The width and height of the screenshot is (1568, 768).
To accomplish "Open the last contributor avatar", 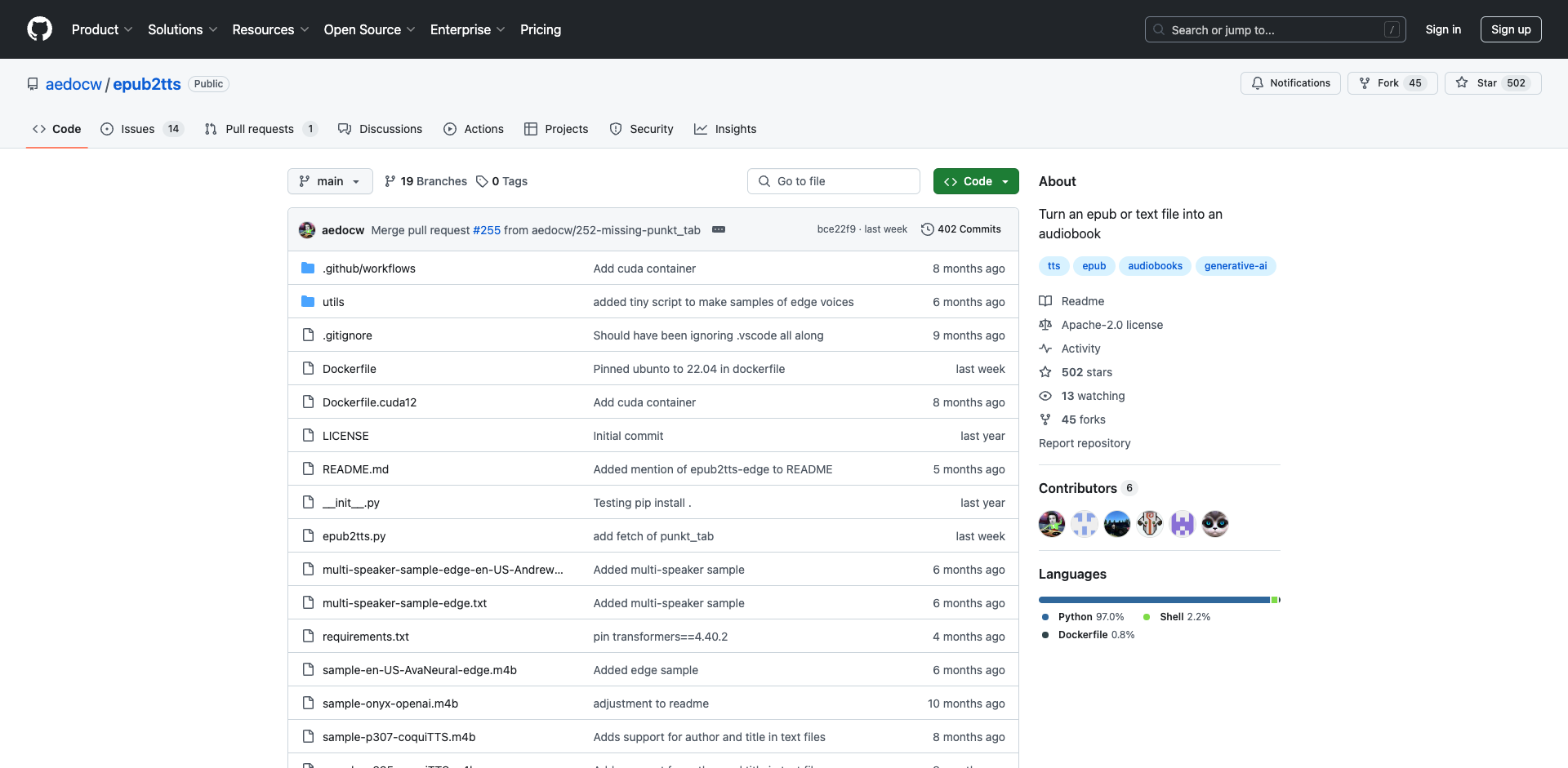I will (1215, 524).
